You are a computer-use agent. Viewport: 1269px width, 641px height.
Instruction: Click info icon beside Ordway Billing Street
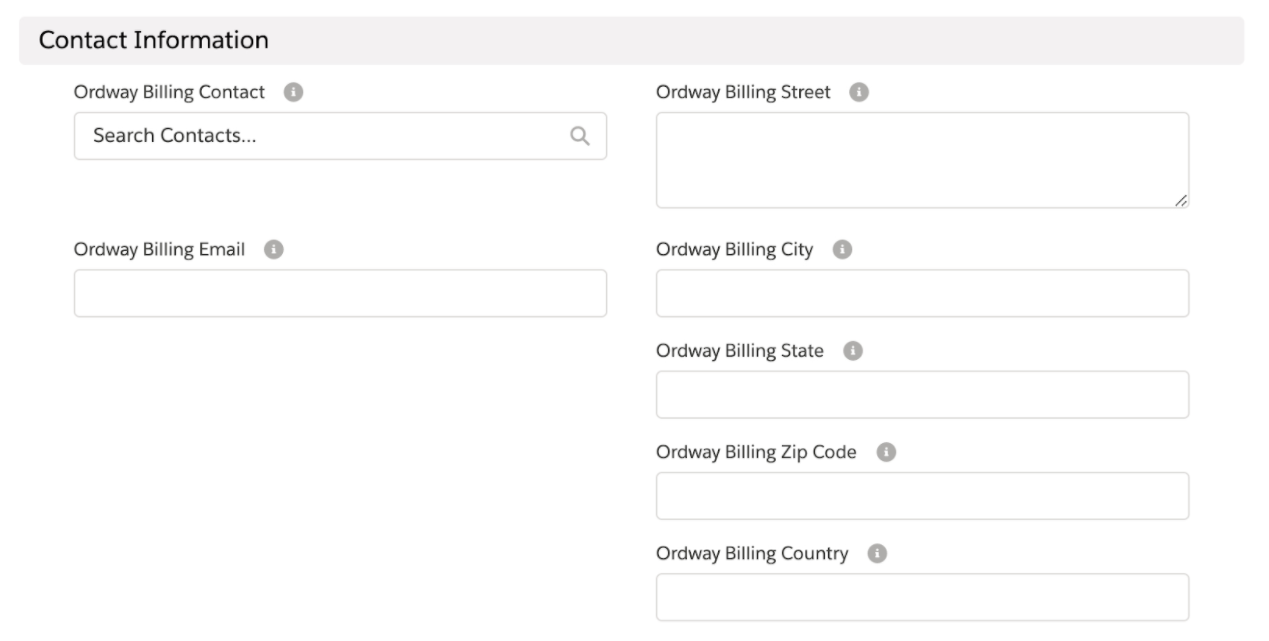859,92
